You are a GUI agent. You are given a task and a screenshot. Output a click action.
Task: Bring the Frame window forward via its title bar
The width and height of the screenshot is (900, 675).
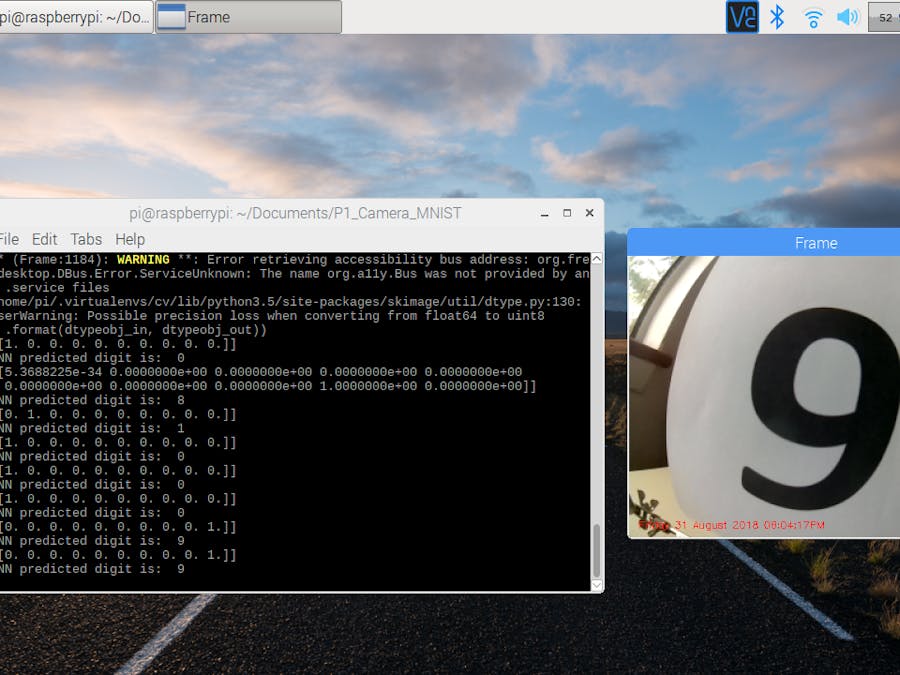tap(816, 242)
